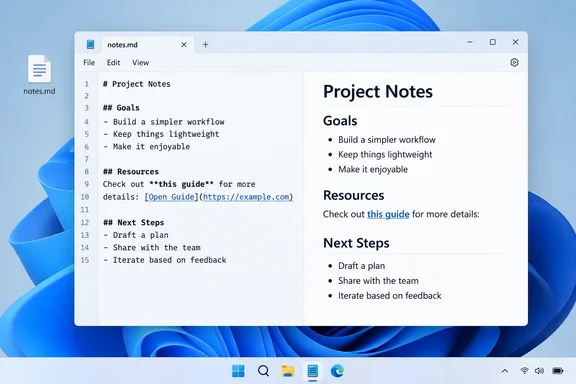
Task: Click '## Next Steps' line in editor
Action: point(134,222)
